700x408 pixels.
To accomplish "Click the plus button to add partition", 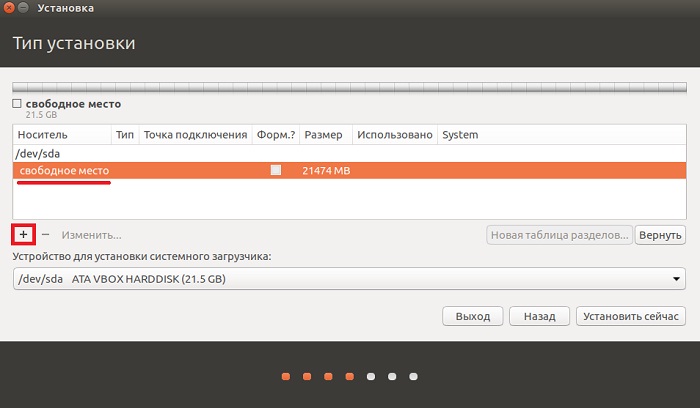I will tap(23, 234).
